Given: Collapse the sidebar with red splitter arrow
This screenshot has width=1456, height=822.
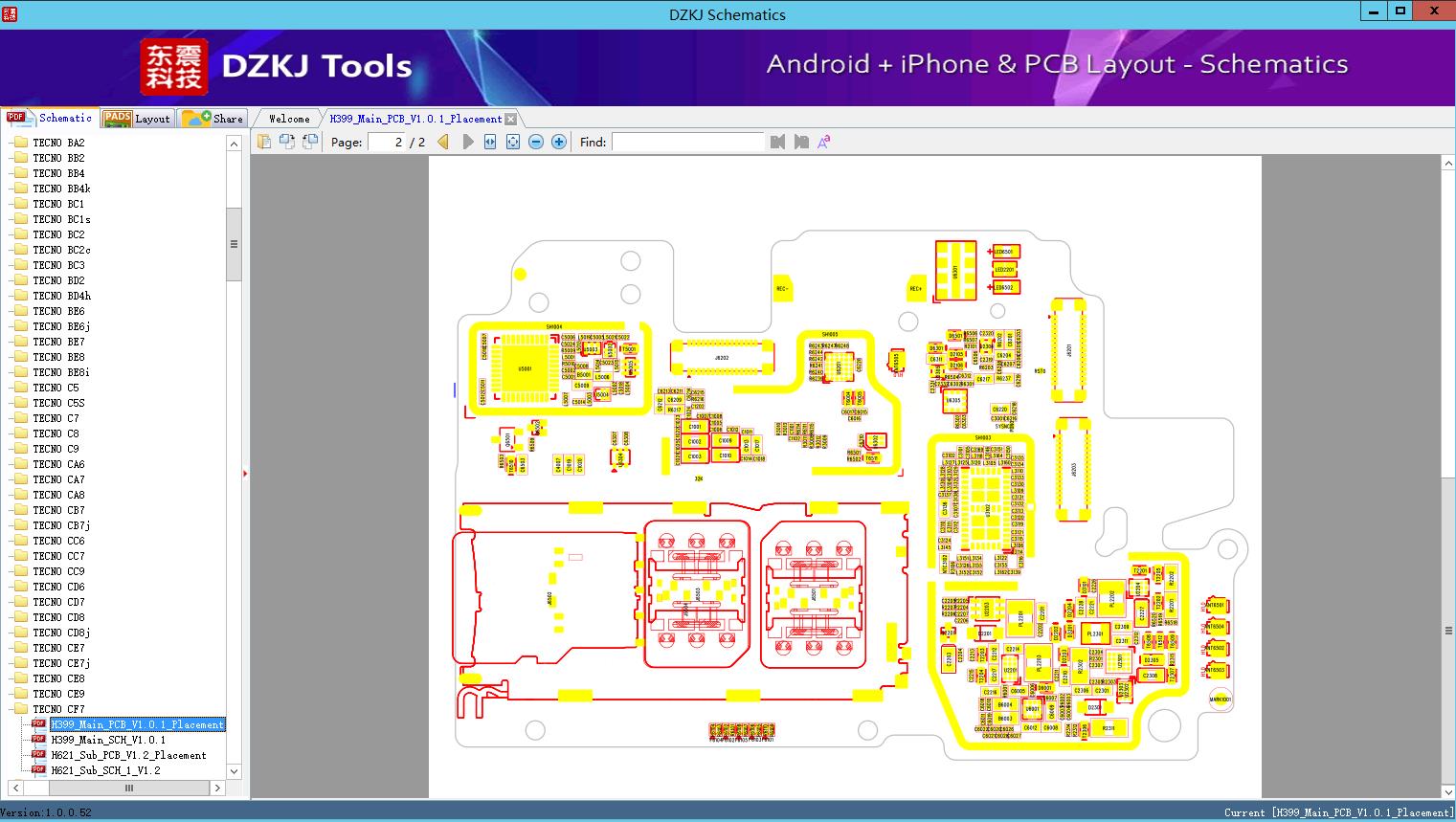Looking at the screenshot, I should (x=245, y=474).
